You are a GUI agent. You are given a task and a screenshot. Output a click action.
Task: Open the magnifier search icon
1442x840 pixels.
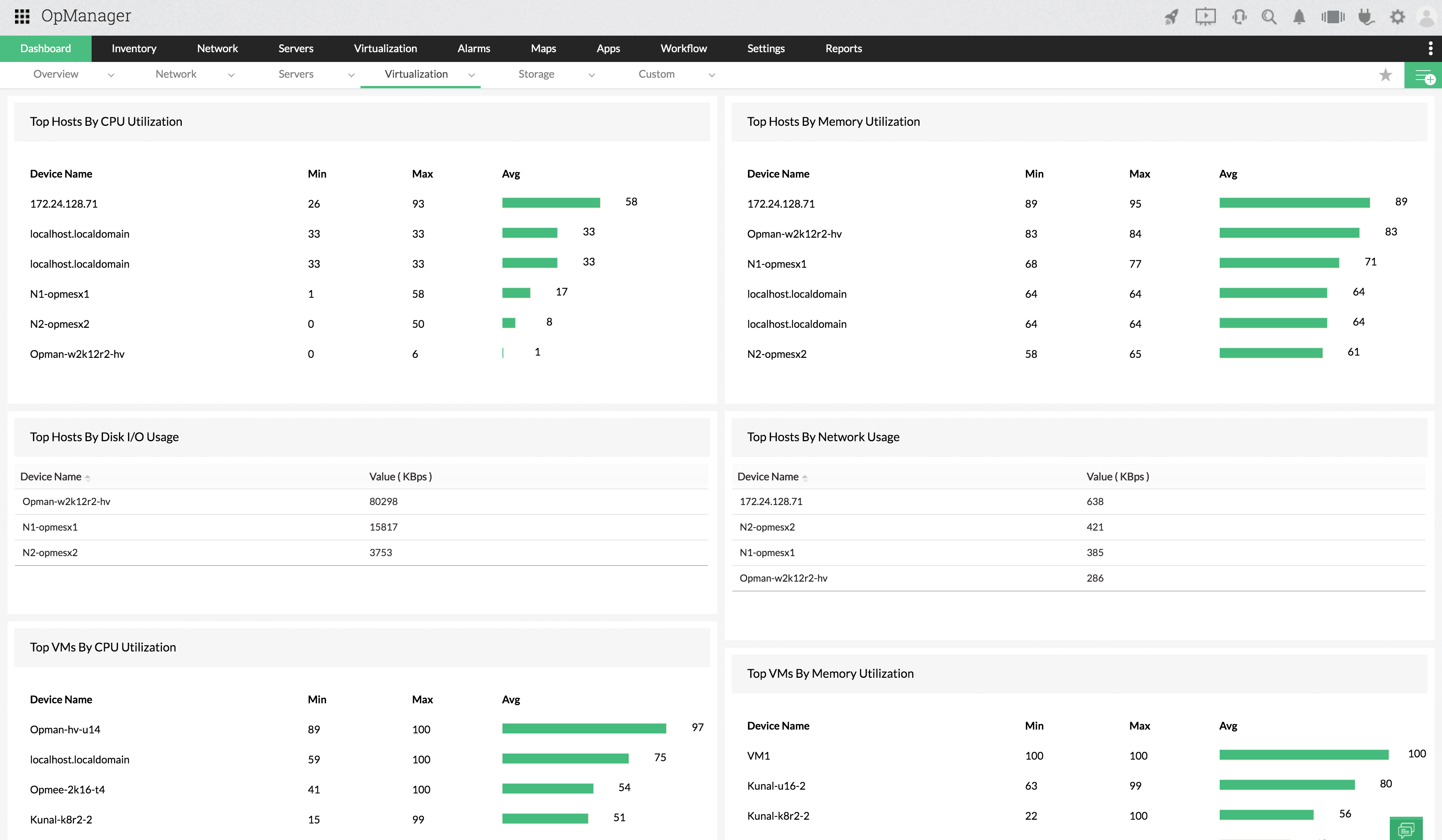tap(1269, 17)
